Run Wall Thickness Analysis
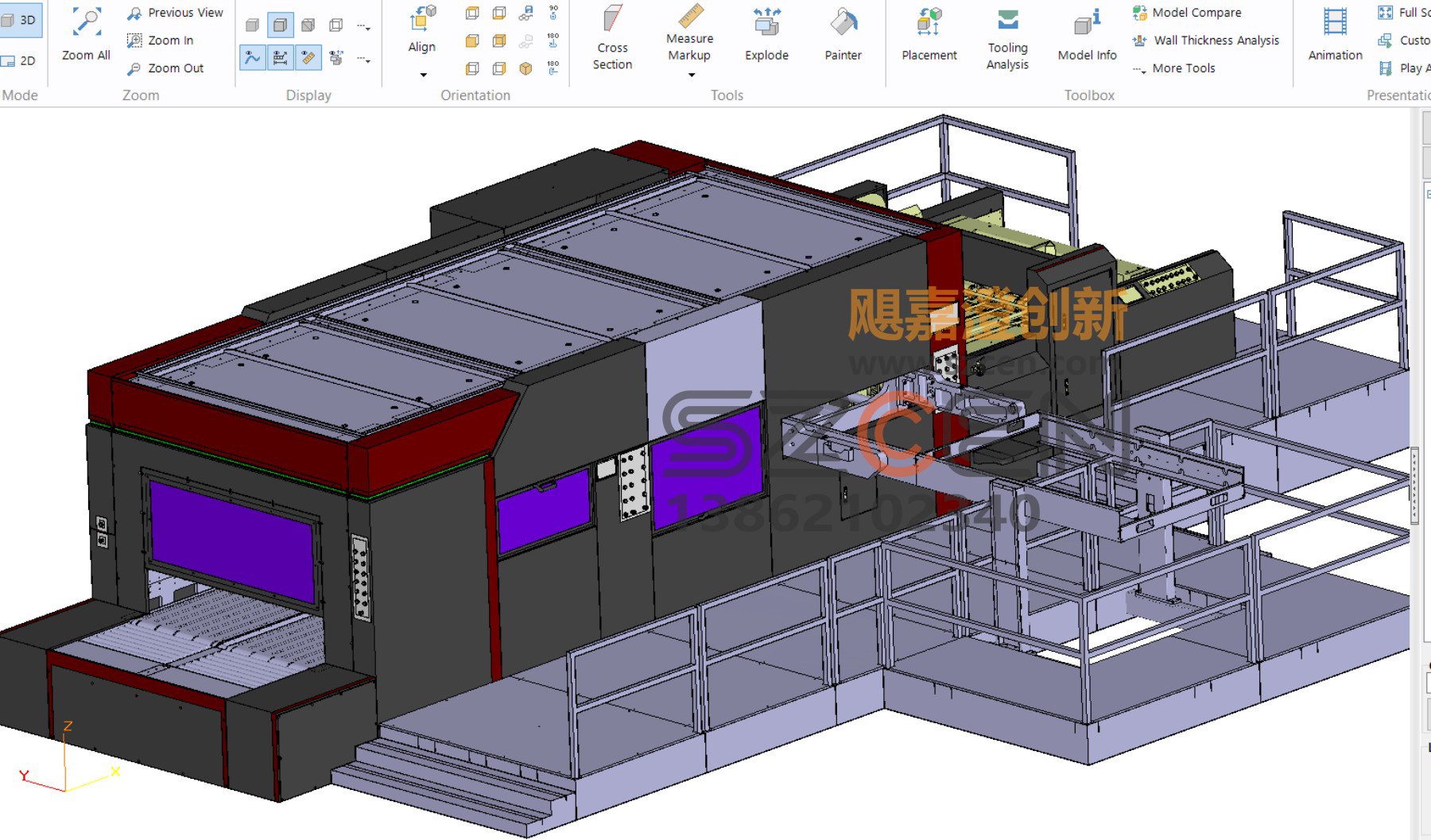 pyautogui.click(x=1206, y=41)
